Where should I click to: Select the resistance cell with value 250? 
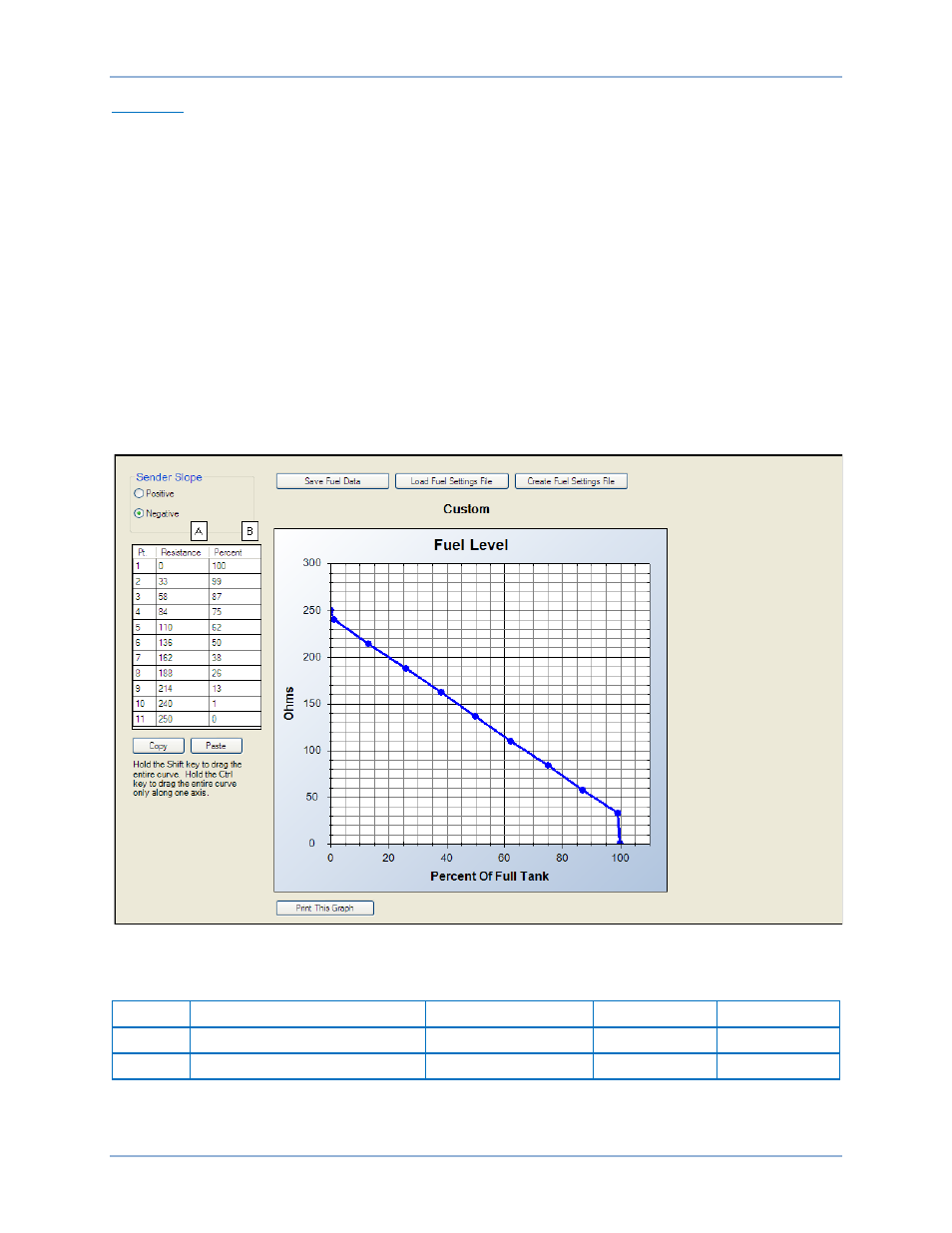182,719
